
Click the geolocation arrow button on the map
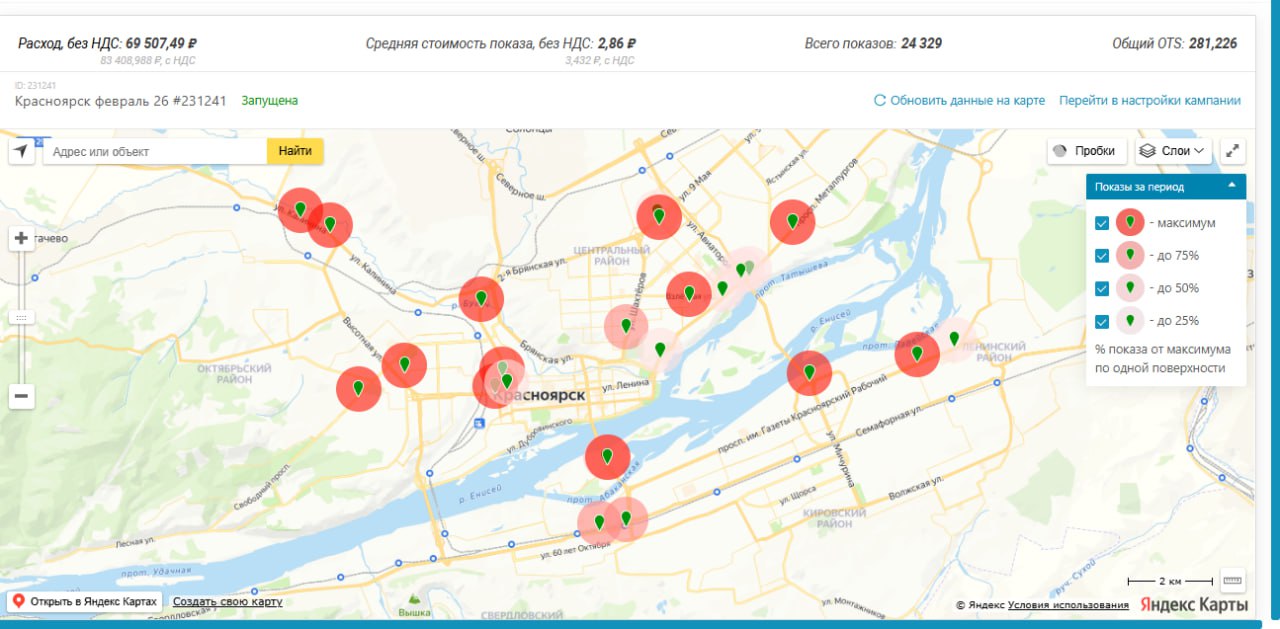click(21, 151)
